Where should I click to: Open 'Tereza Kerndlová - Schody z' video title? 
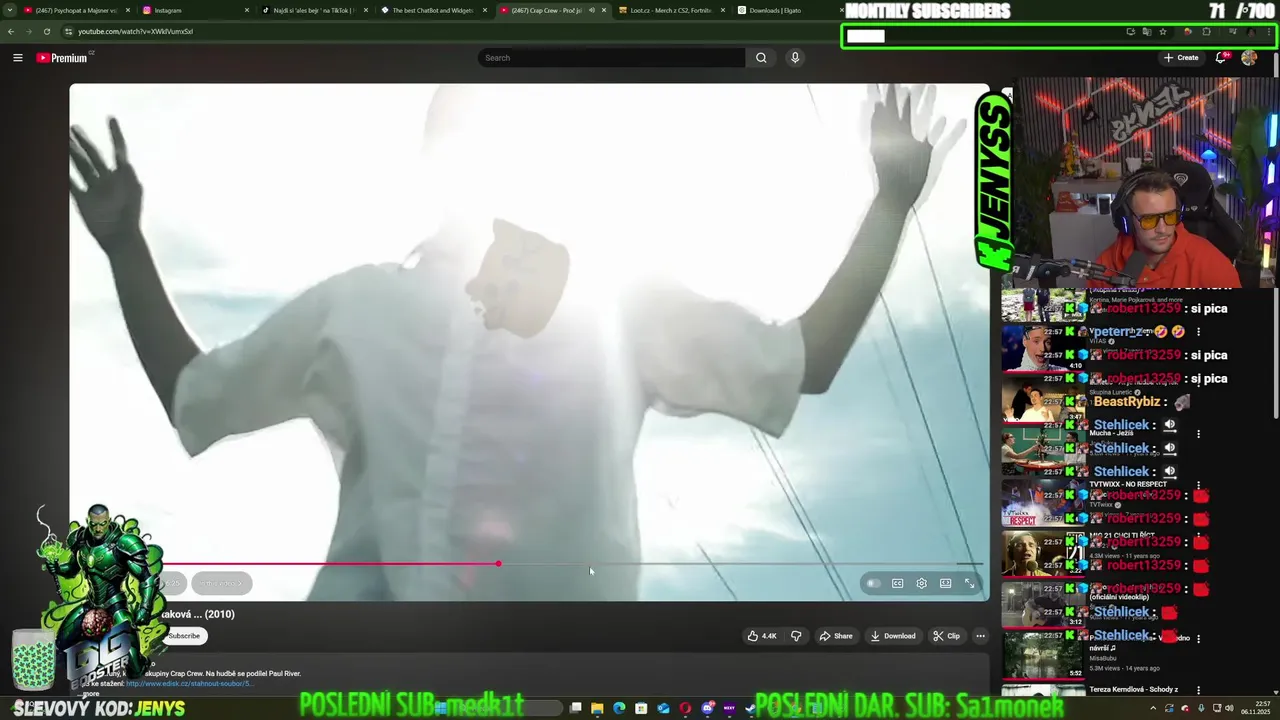coord(1134,690)
